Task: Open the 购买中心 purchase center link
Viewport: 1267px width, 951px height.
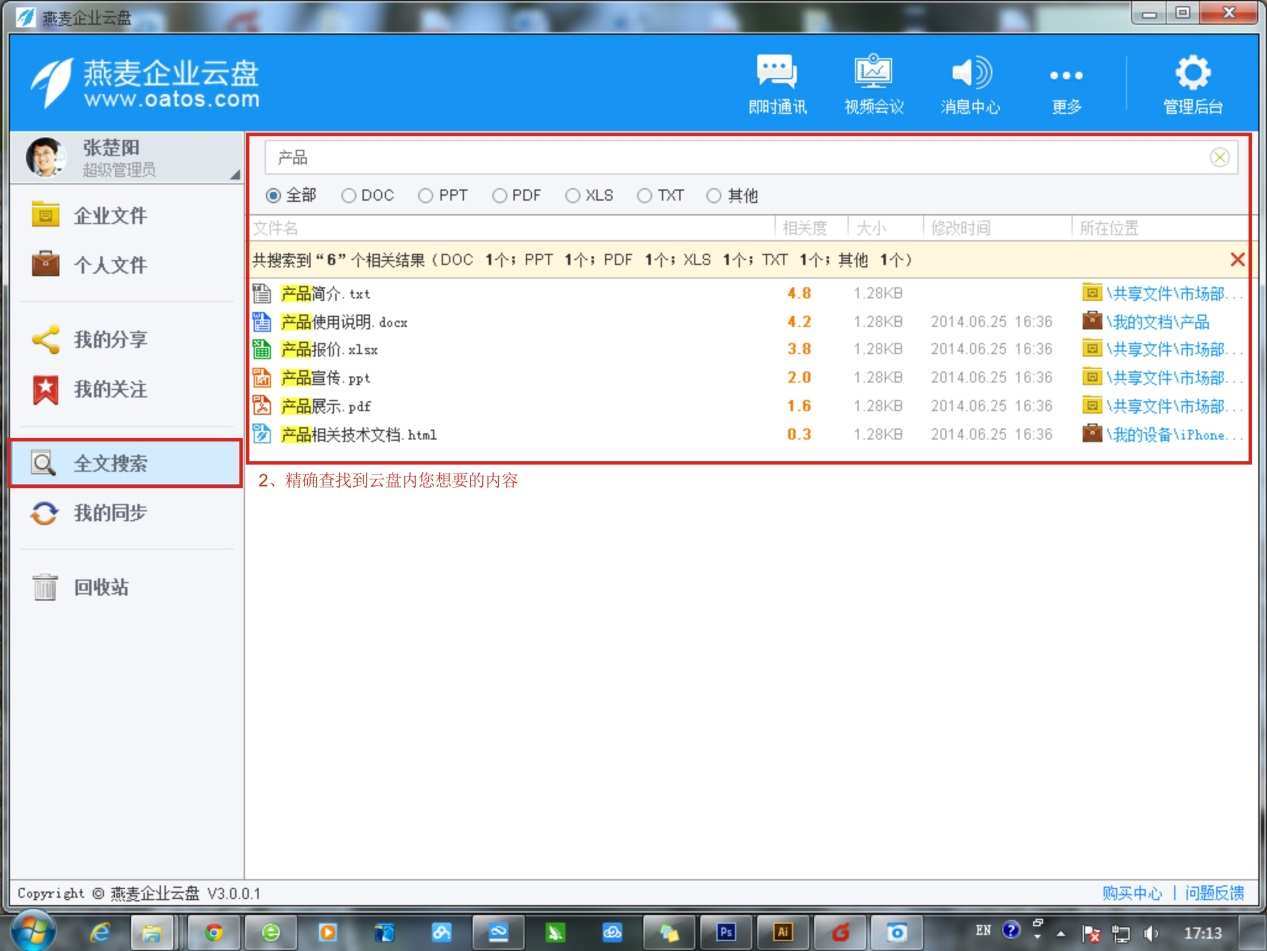Action: [1130, 893]
